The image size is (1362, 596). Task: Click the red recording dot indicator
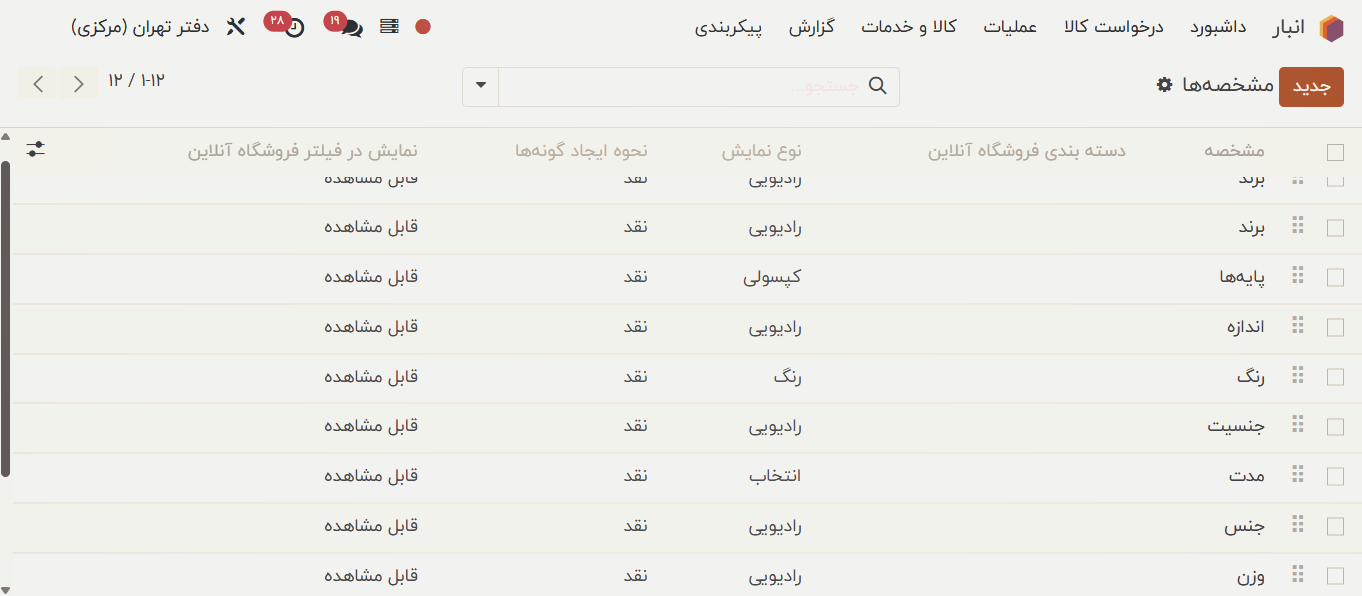pyautogui.click(x=423, y=27)
